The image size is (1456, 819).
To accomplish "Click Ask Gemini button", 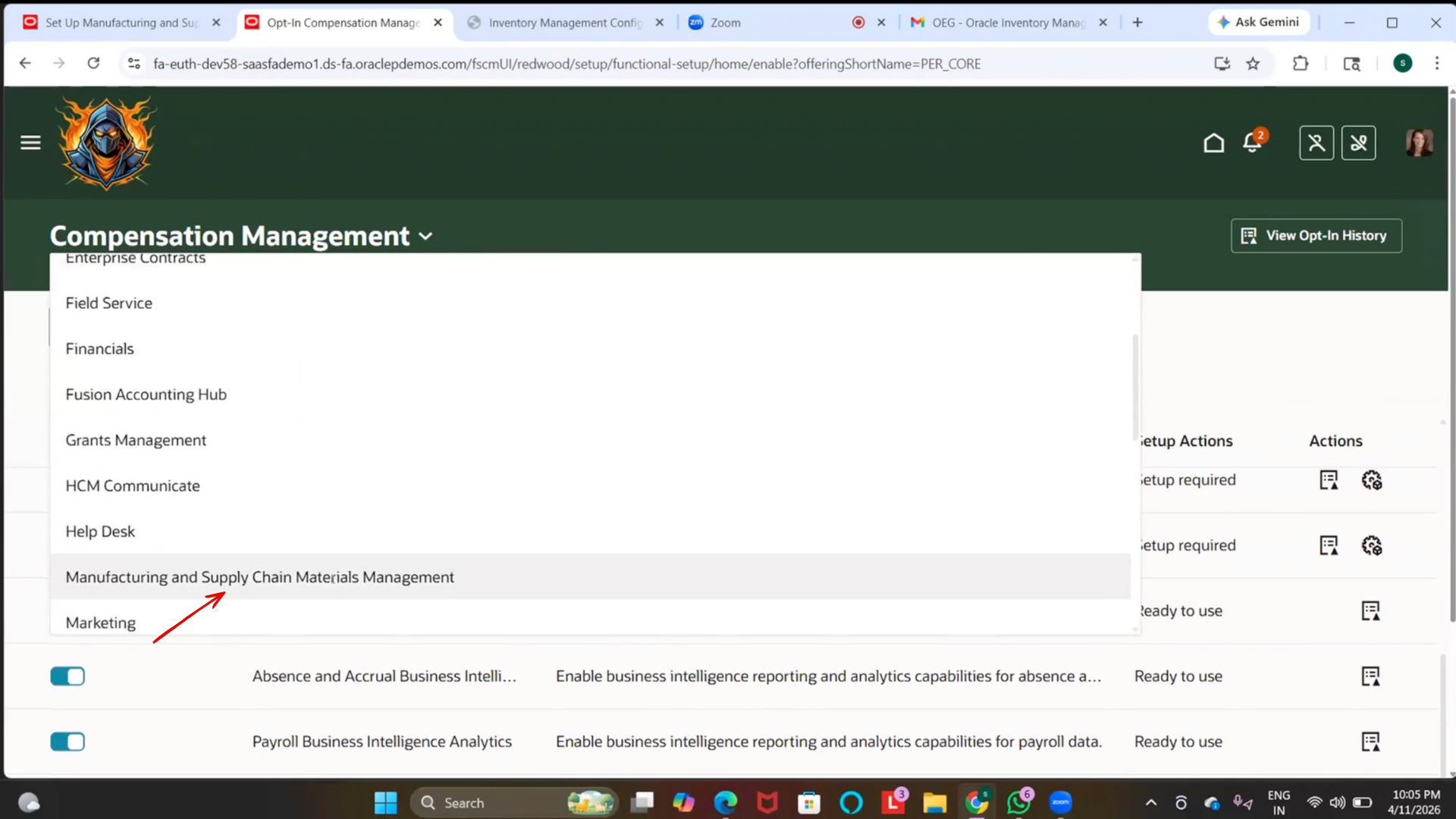I will 1259,23.
